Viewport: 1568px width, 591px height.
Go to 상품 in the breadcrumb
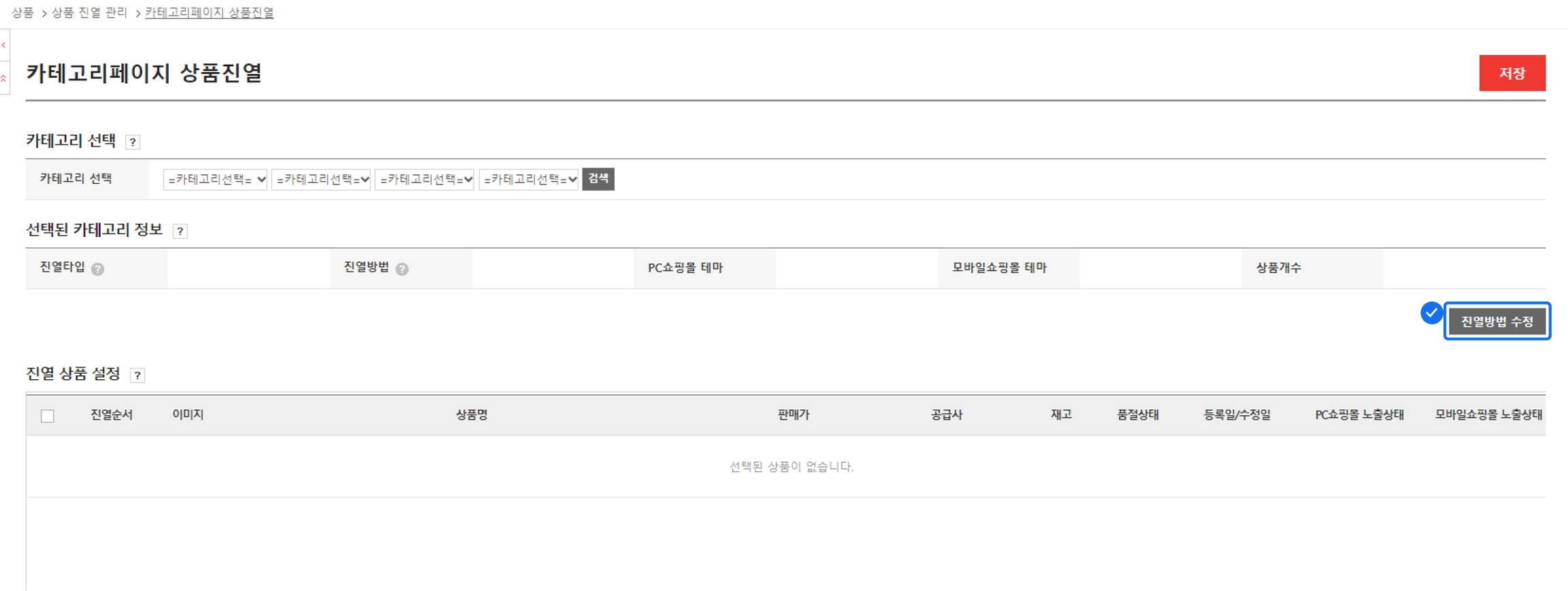coord(22,13)
